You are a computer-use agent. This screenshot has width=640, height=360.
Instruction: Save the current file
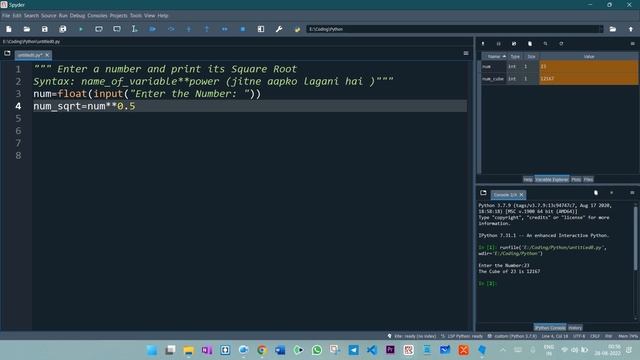[x=44, y=29]
